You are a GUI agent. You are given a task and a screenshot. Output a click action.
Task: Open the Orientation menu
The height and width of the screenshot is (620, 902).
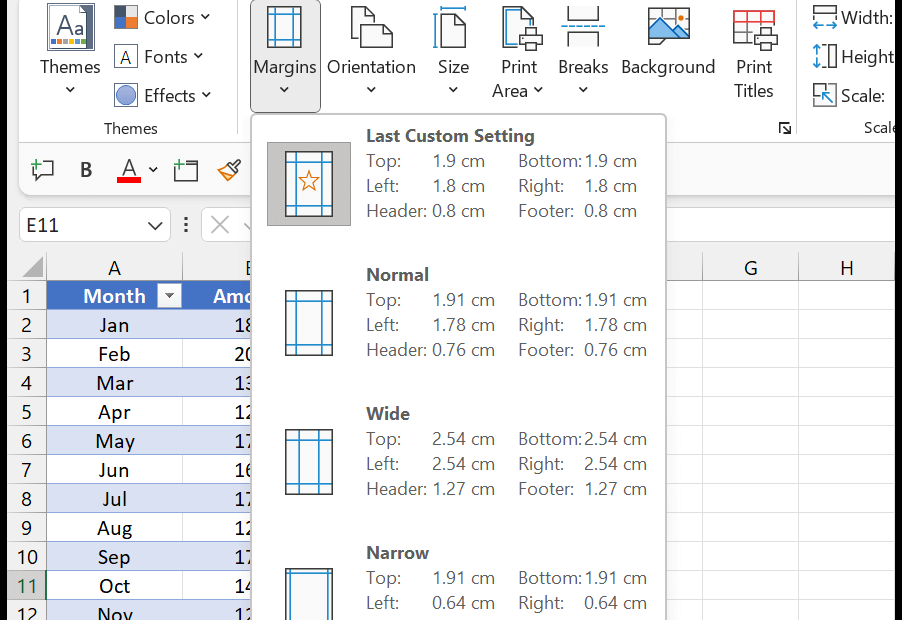pyautogui.click(x=371, y=51)
